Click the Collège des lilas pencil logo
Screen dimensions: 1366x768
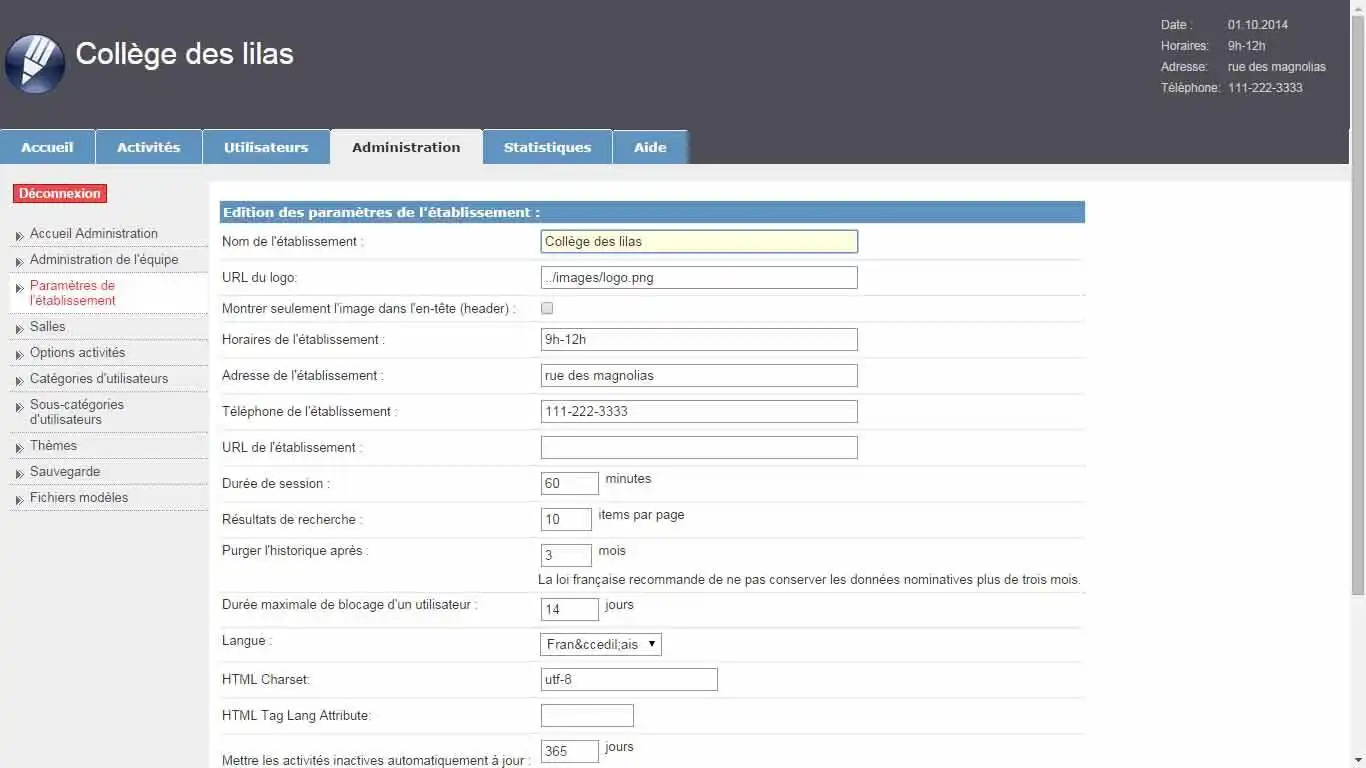(x=35, y=63)
